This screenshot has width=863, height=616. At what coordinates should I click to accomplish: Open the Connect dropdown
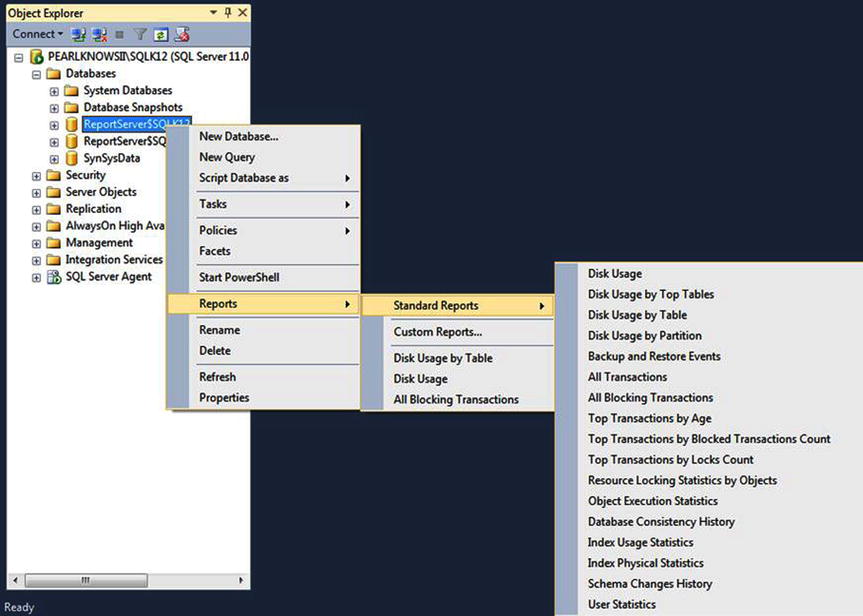click(x=37, y=34)
